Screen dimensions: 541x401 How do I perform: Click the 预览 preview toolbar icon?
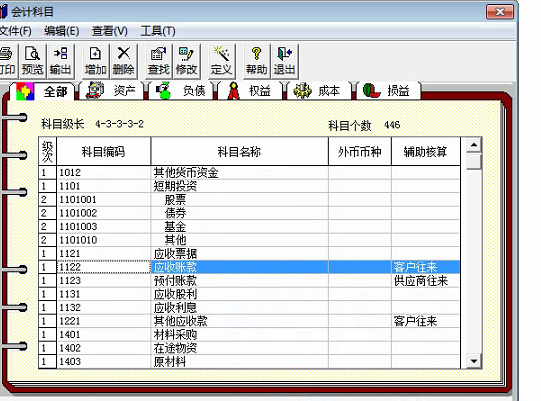[32, 61]
